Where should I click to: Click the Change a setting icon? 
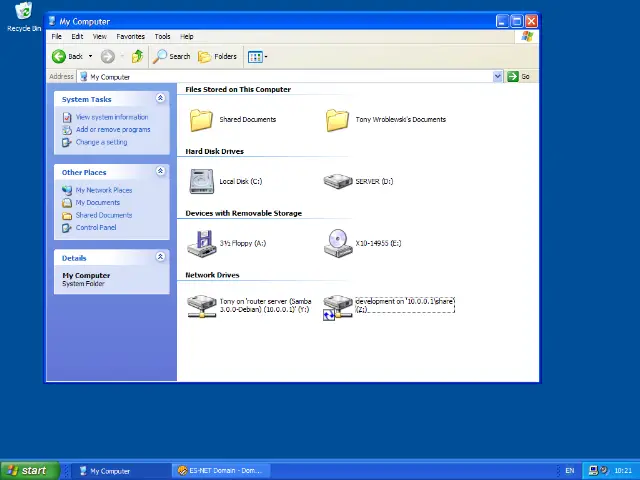(x=67, y=142)
